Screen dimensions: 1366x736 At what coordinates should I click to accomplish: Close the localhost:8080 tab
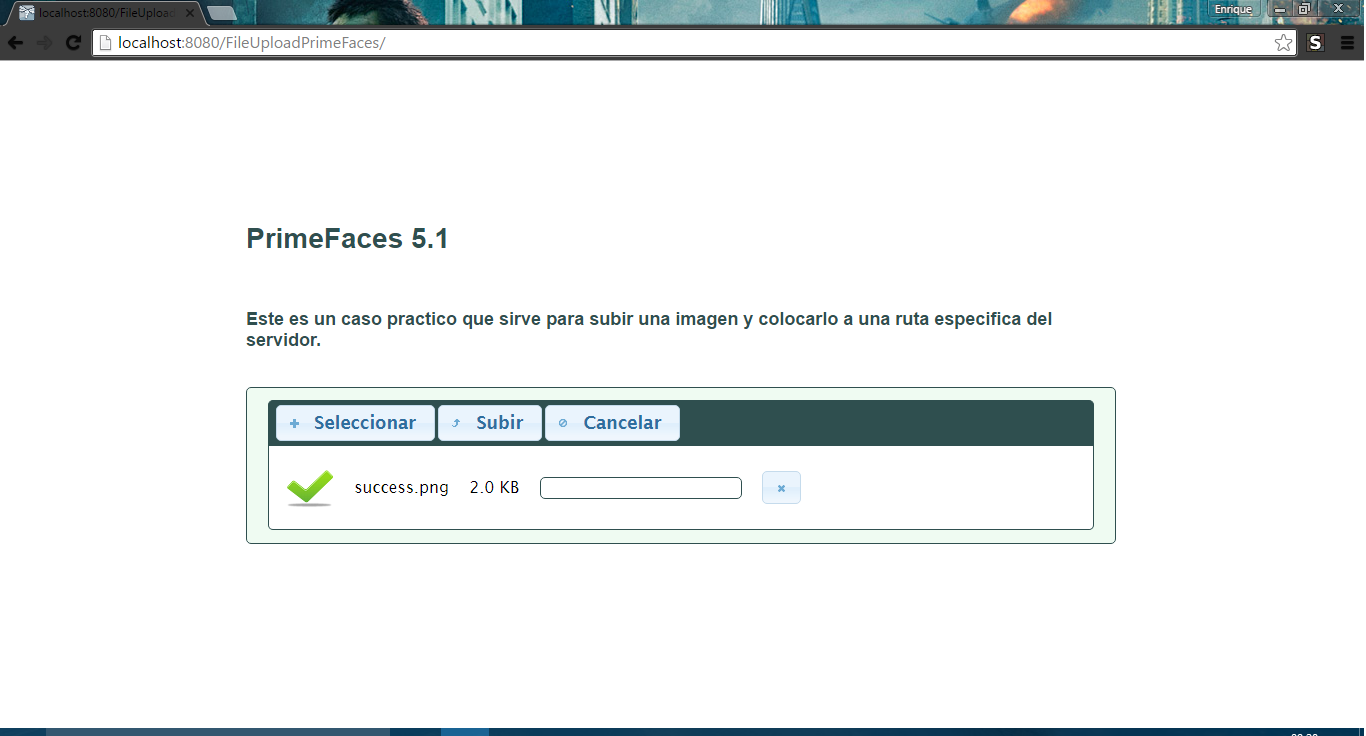[x=190, y=13]
